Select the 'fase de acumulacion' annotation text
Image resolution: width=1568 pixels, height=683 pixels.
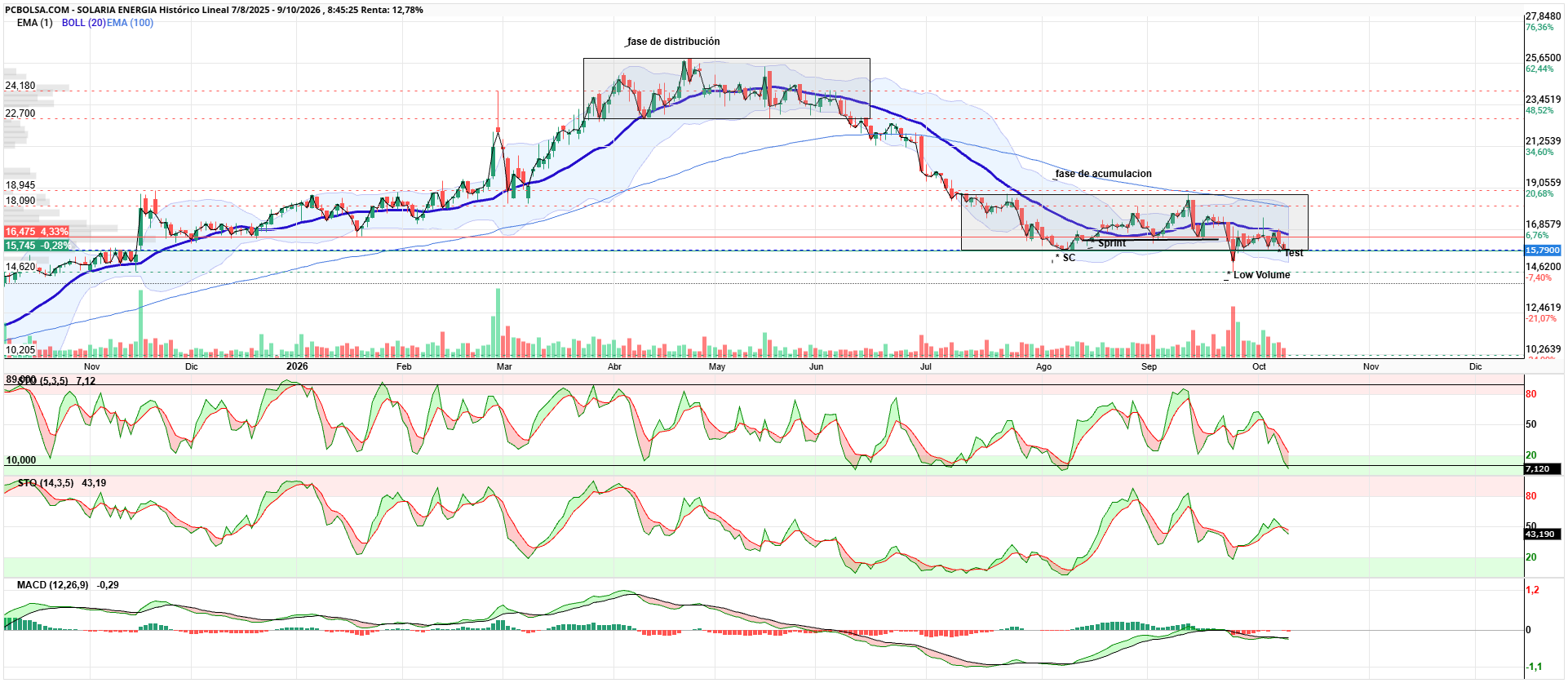click(1103, 174)
